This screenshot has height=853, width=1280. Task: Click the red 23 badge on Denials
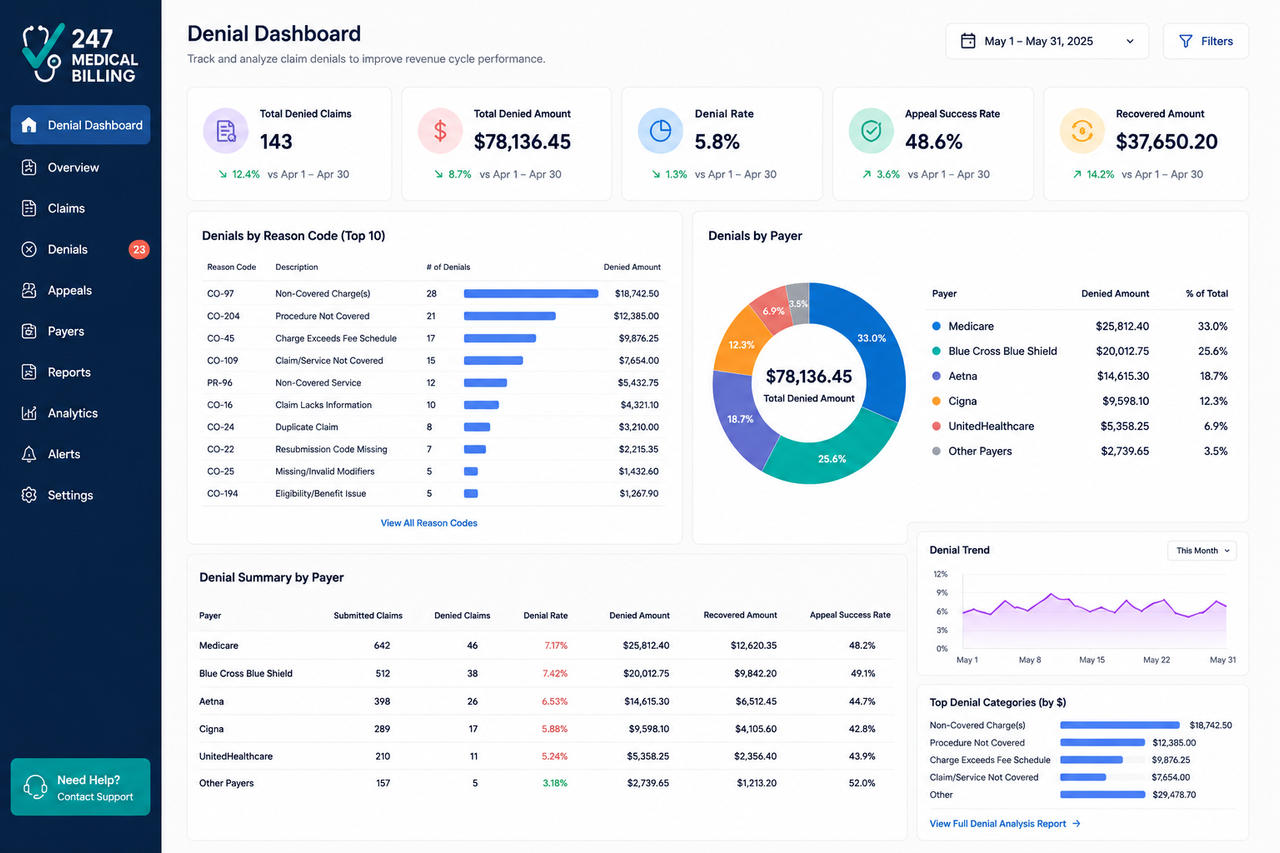(x=139, y=249)
